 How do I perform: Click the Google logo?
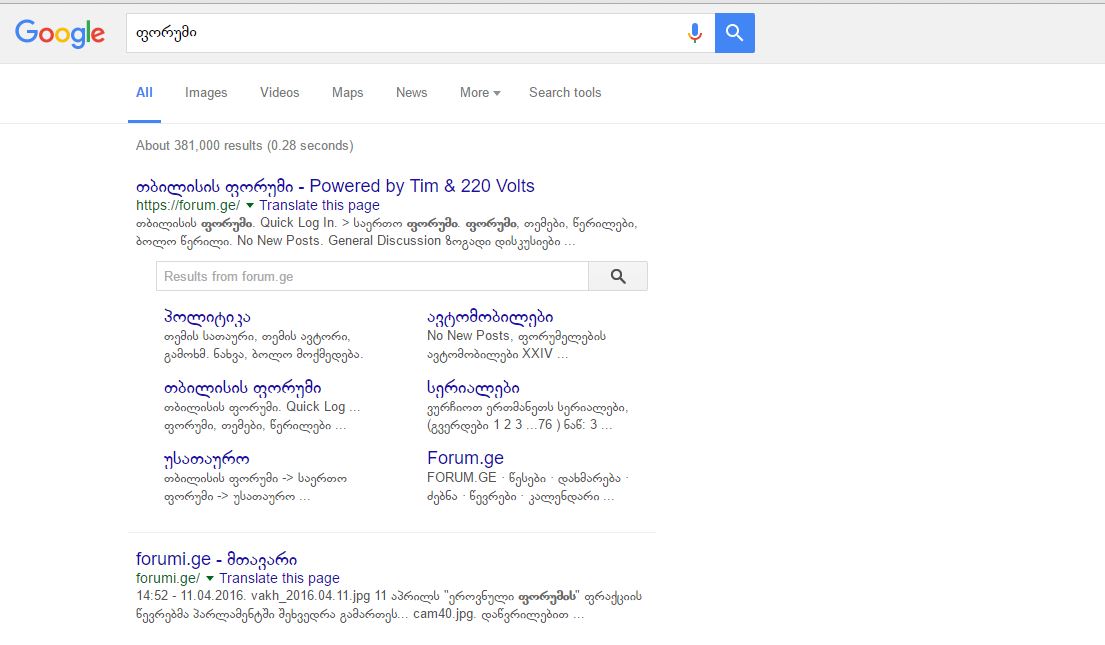(x=60, y=33)
